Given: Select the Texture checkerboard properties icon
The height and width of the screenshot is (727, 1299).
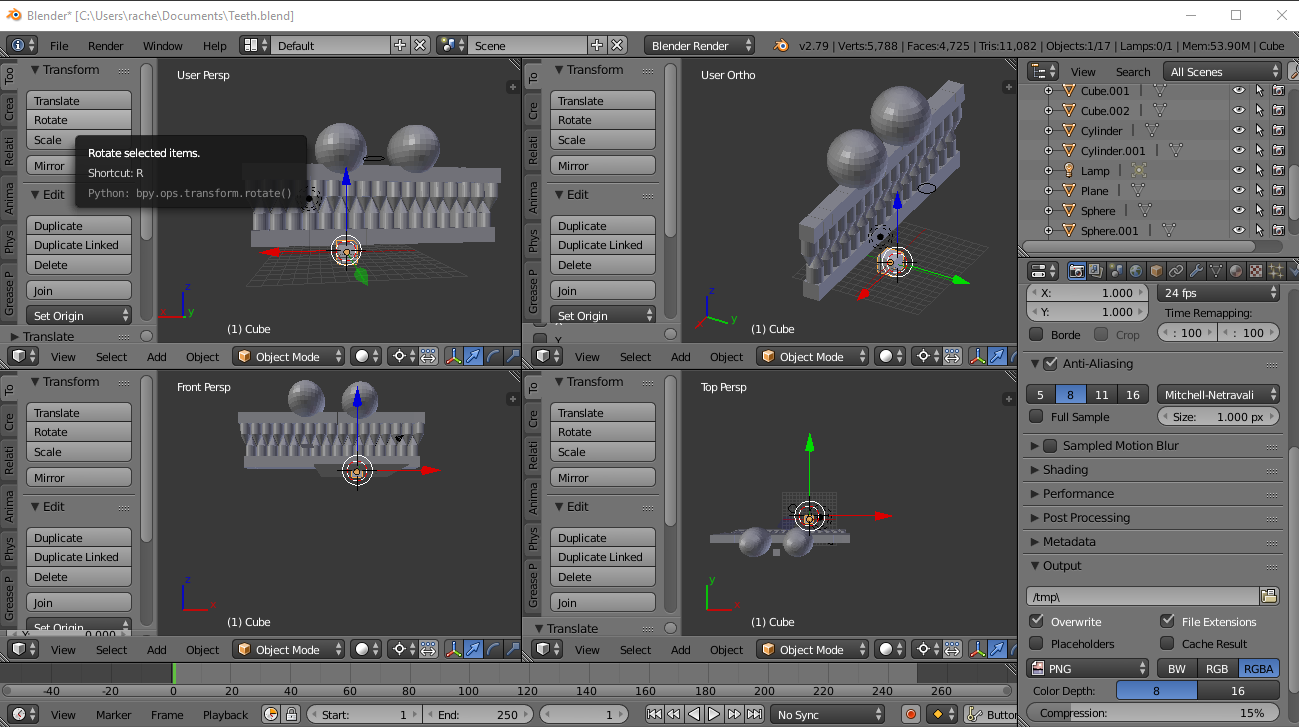Looking at the screenshot, I should coord(1256,271).
